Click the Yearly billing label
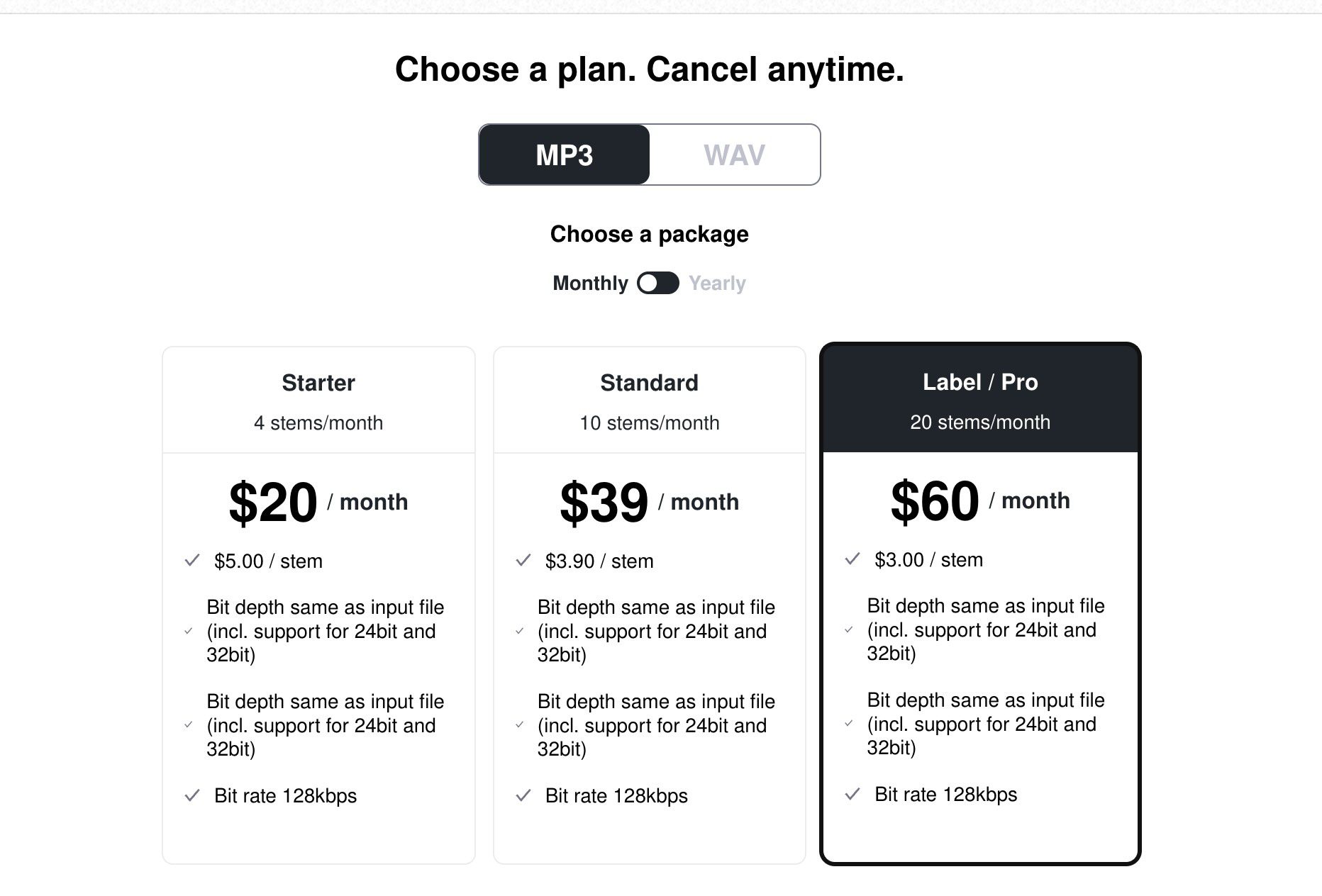Viewport: 1322px width, 896px height. (x=717, y=283)
